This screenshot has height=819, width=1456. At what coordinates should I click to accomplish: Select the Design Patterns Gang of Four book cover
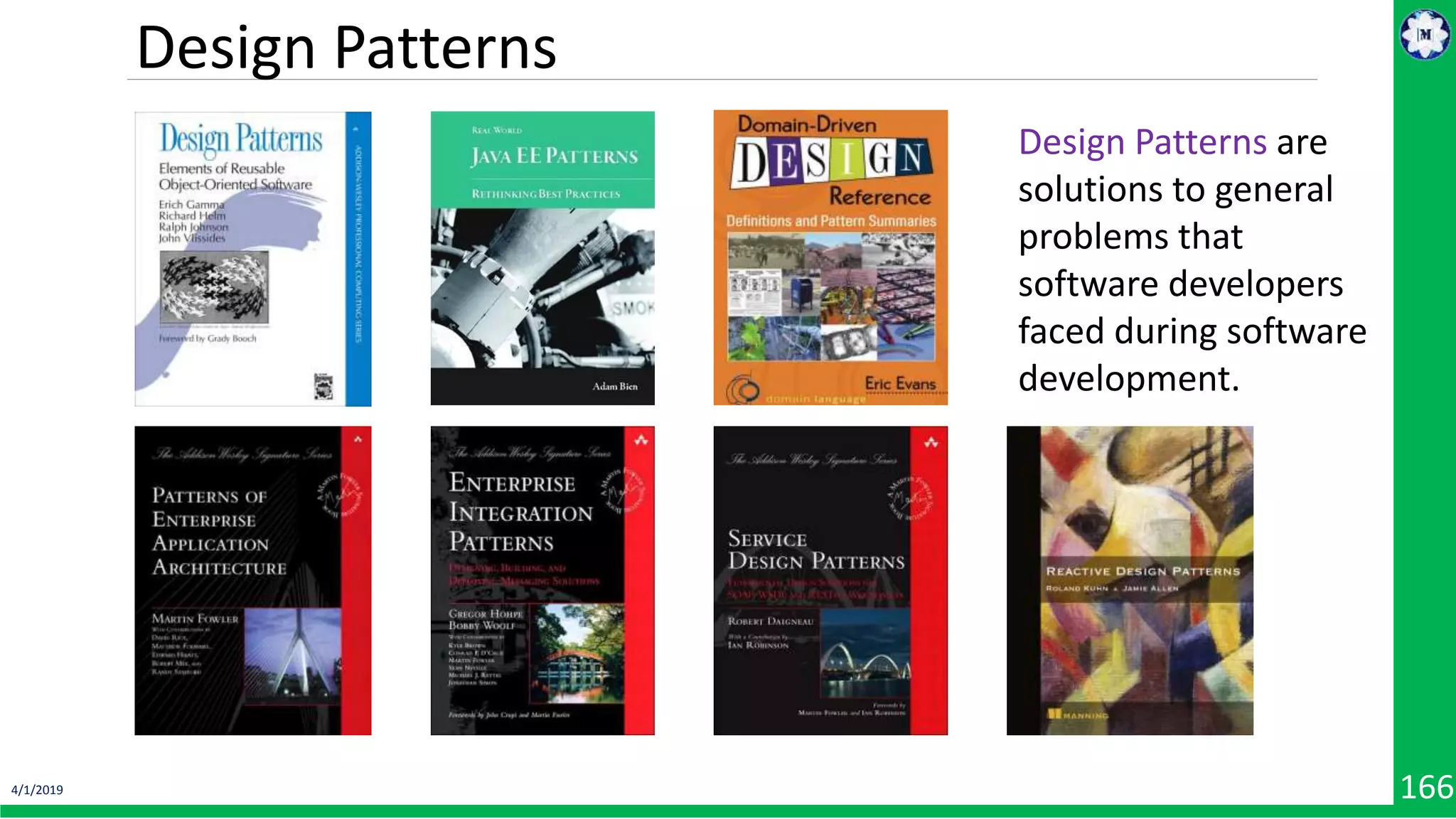pyautogui.click(x=253, y=259)
